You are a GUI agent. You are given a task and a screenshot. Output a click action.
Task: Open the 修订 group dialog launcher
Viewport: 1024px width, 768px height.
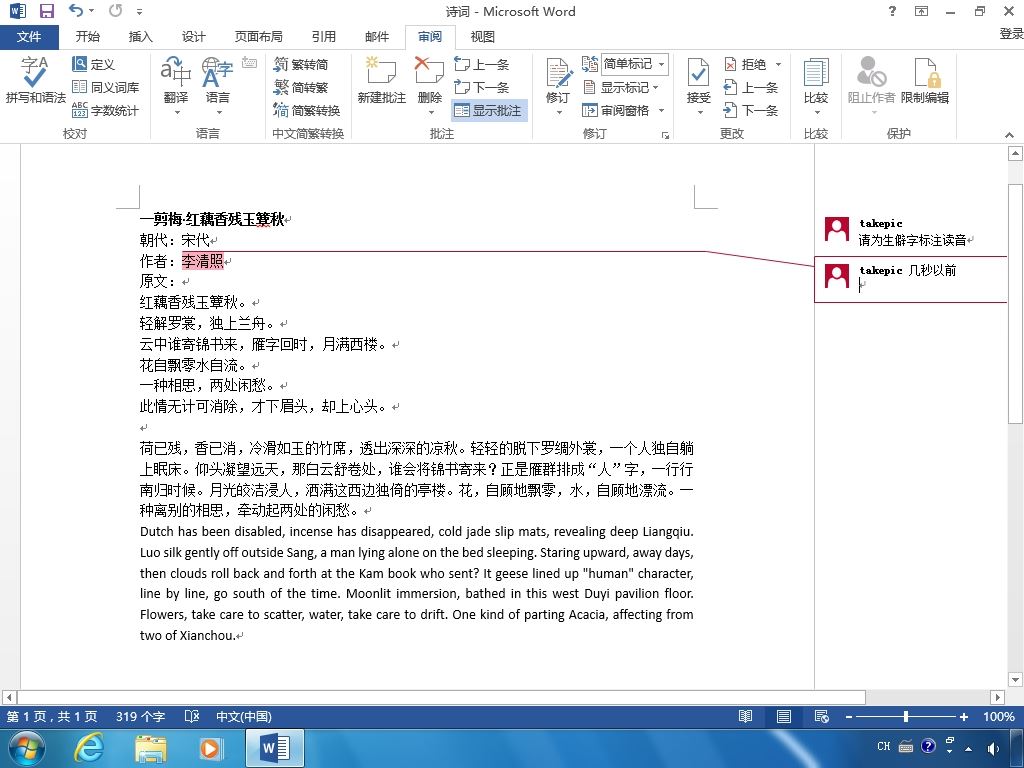click(x=665, y=135)
